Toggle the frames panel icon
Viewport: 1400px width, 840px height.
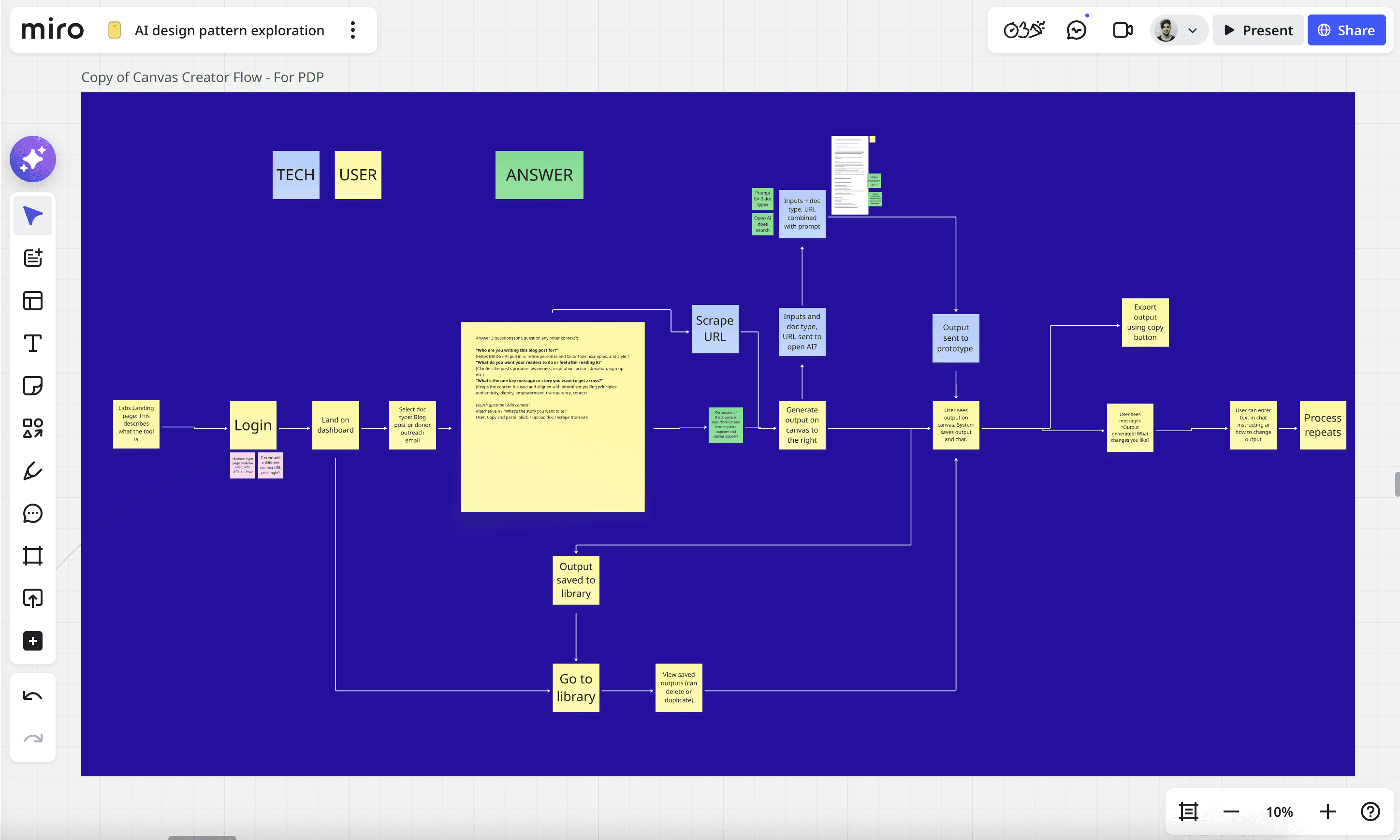tap(1188, 811)
